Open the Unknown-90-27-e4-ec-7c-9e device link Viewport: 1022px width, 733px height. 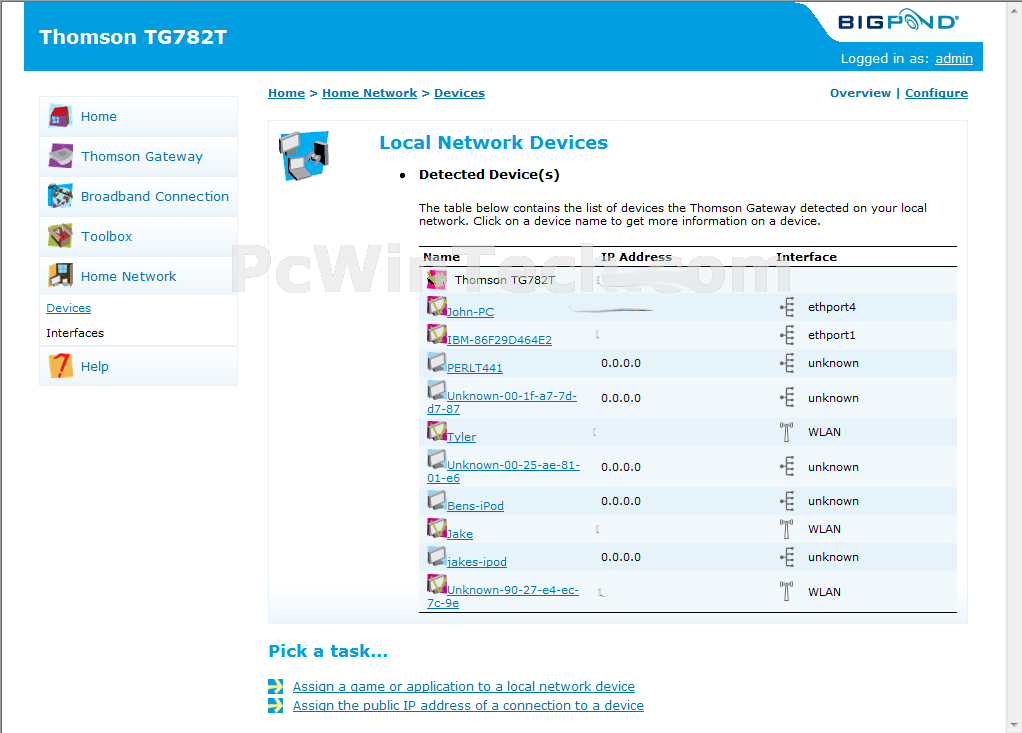pos(503,596)
